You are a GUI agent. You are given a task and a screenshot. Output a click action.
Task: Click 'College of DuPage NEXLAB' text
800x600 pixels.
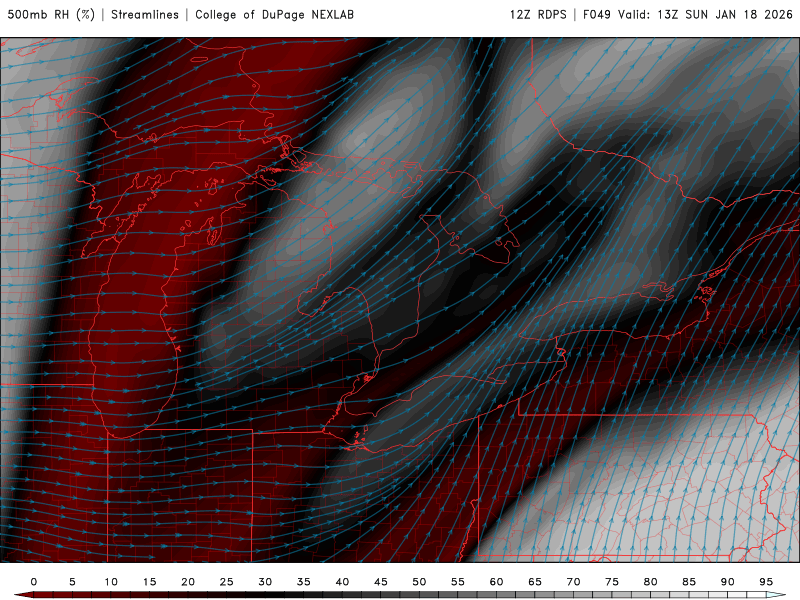coord(274,15)
